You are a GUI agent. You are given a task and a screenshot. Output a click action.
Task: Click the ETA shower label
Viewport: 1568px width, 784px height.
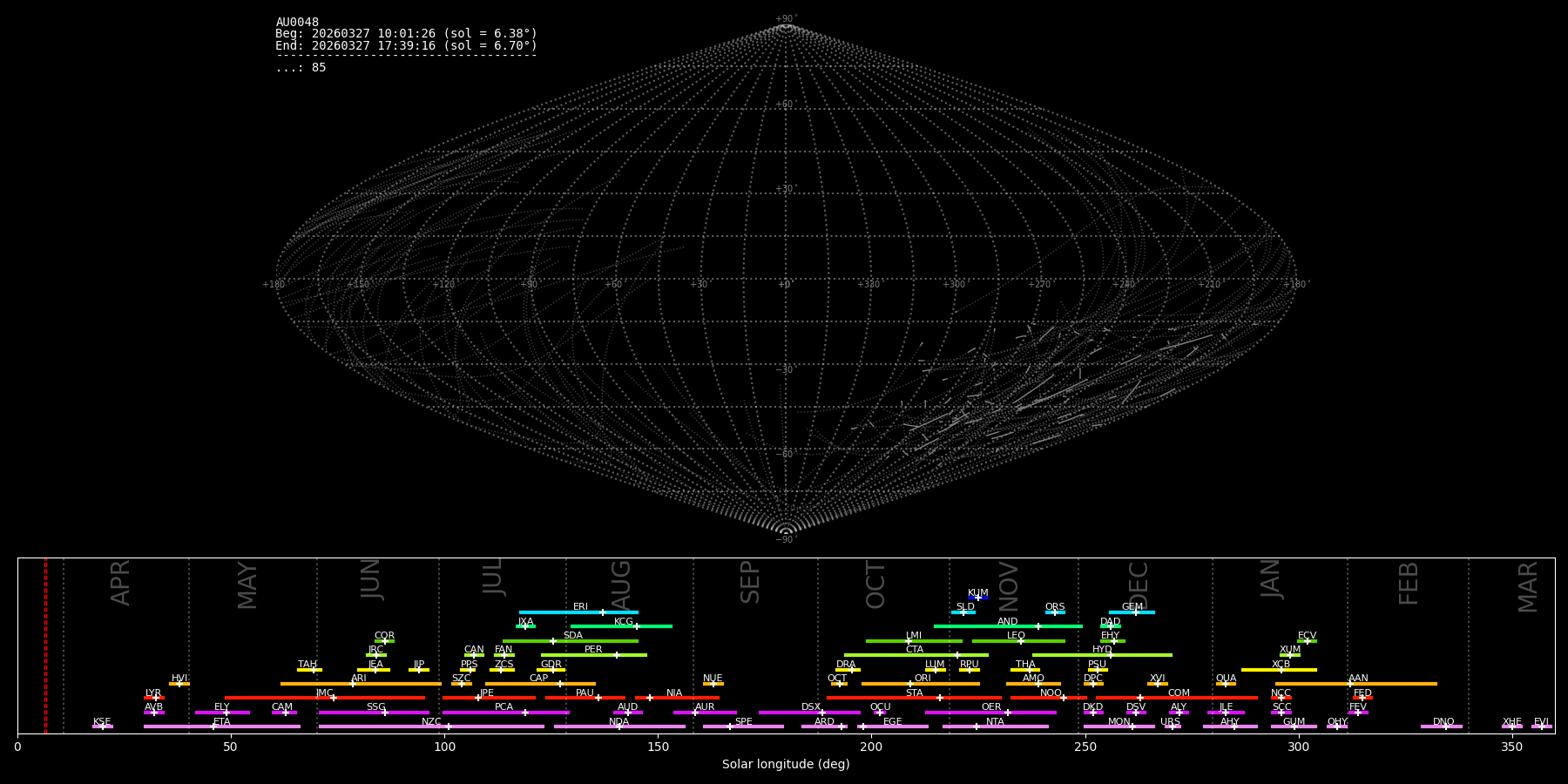pyautogui.click(x=222, y=722)
